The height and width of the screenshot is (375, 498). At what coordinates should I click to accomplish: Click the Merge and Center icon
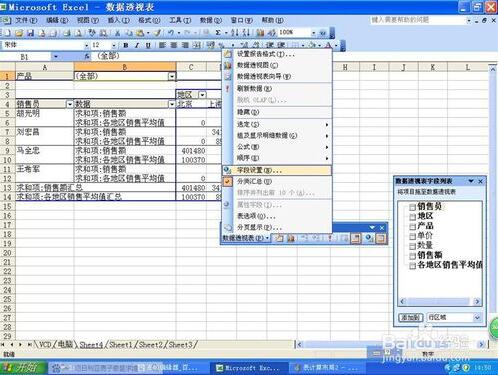tap(197, 45)
